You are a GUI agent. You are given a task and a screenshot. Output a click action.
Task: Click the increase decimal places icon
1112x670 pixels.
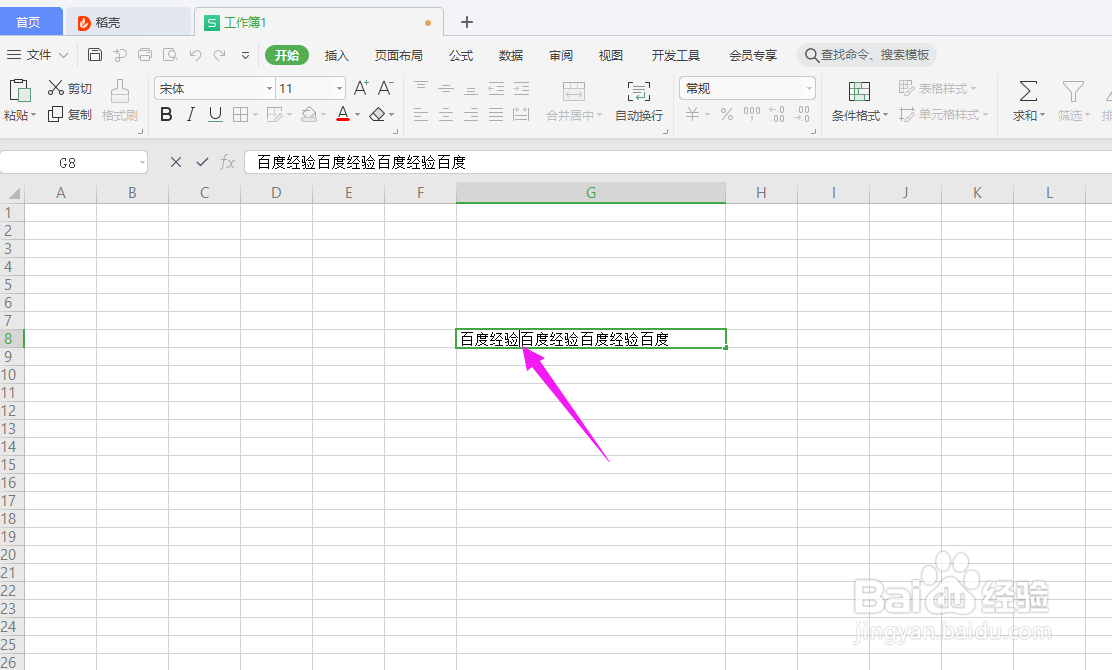pos(777,114)
